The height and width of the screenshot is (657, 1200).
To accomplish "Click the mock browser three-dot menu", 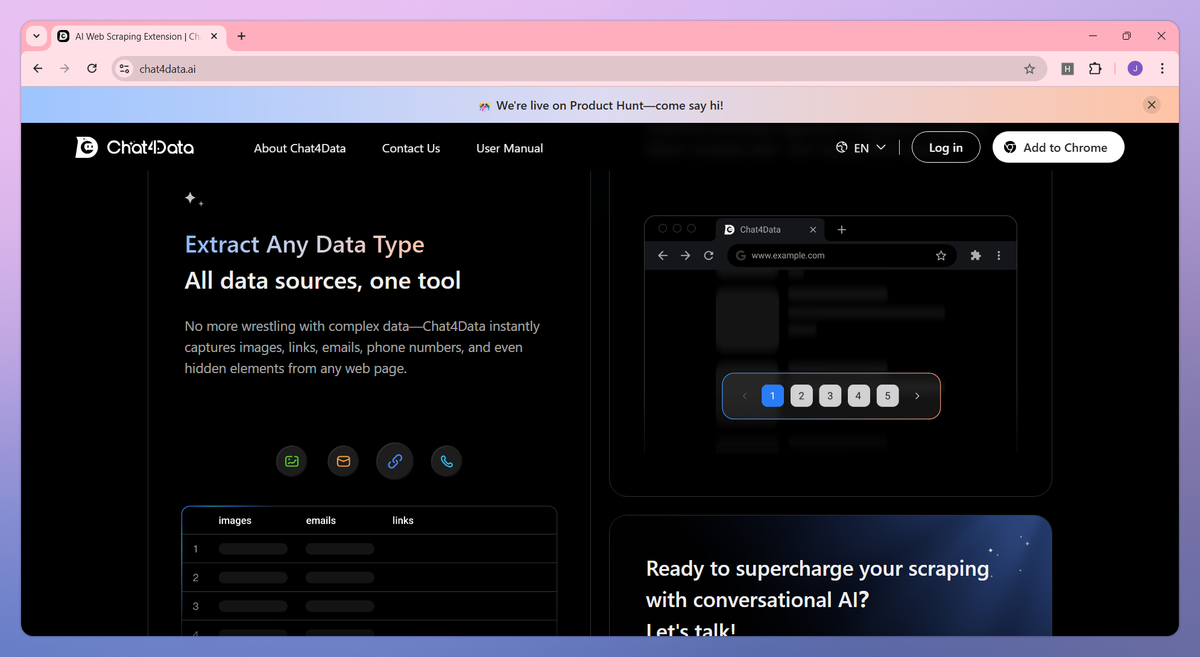I will click(998, 256).
